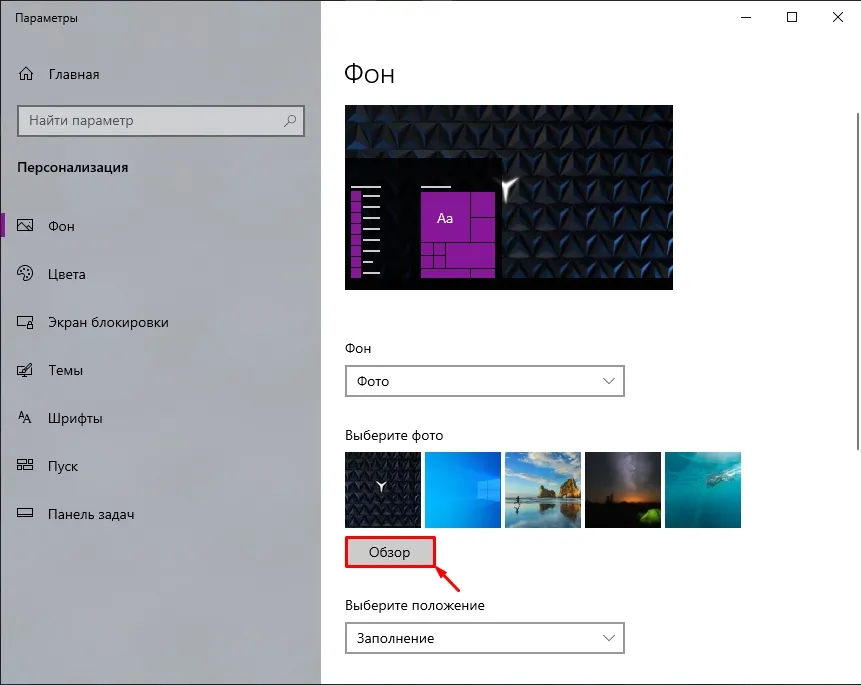Choose the night sky tent wallpaper thumbnail
861x685 pixels.
coord(623,489)
